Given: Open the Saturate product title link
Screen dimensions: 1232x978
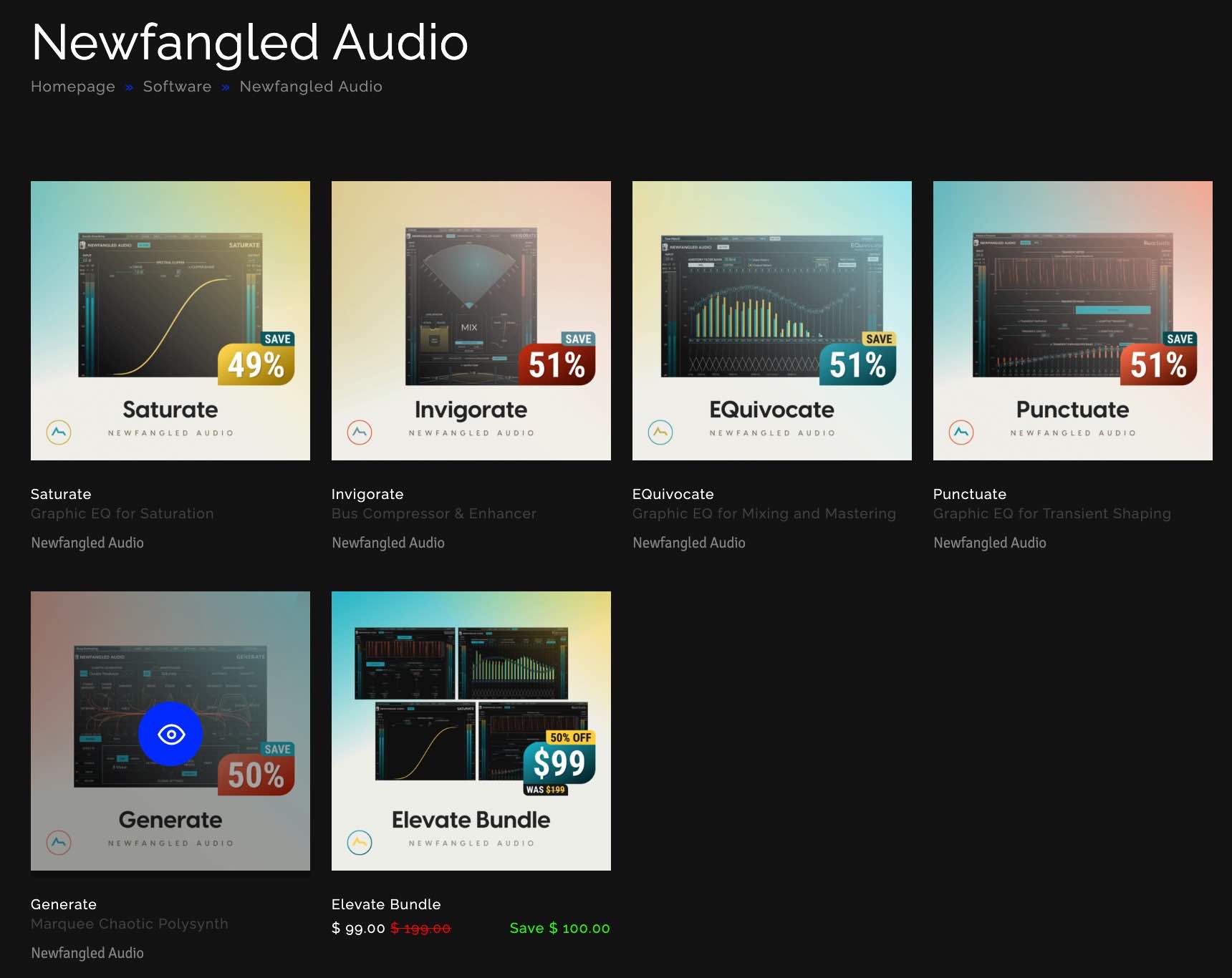Looking at the screenshot, I should 61,494.
